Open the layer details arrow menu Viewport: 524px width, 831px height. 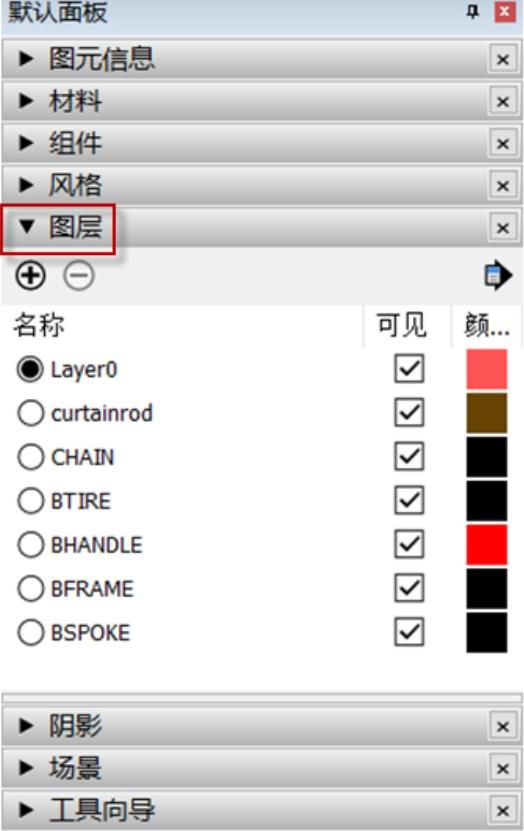(499, 276)
